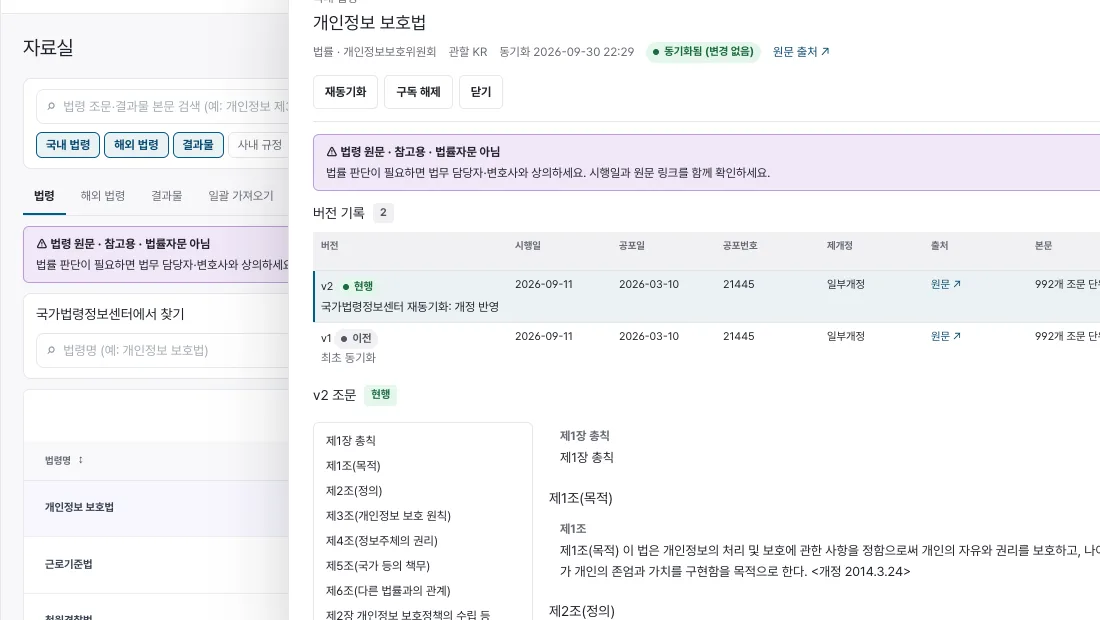Click the search icon in 자료실 search box

51,106
